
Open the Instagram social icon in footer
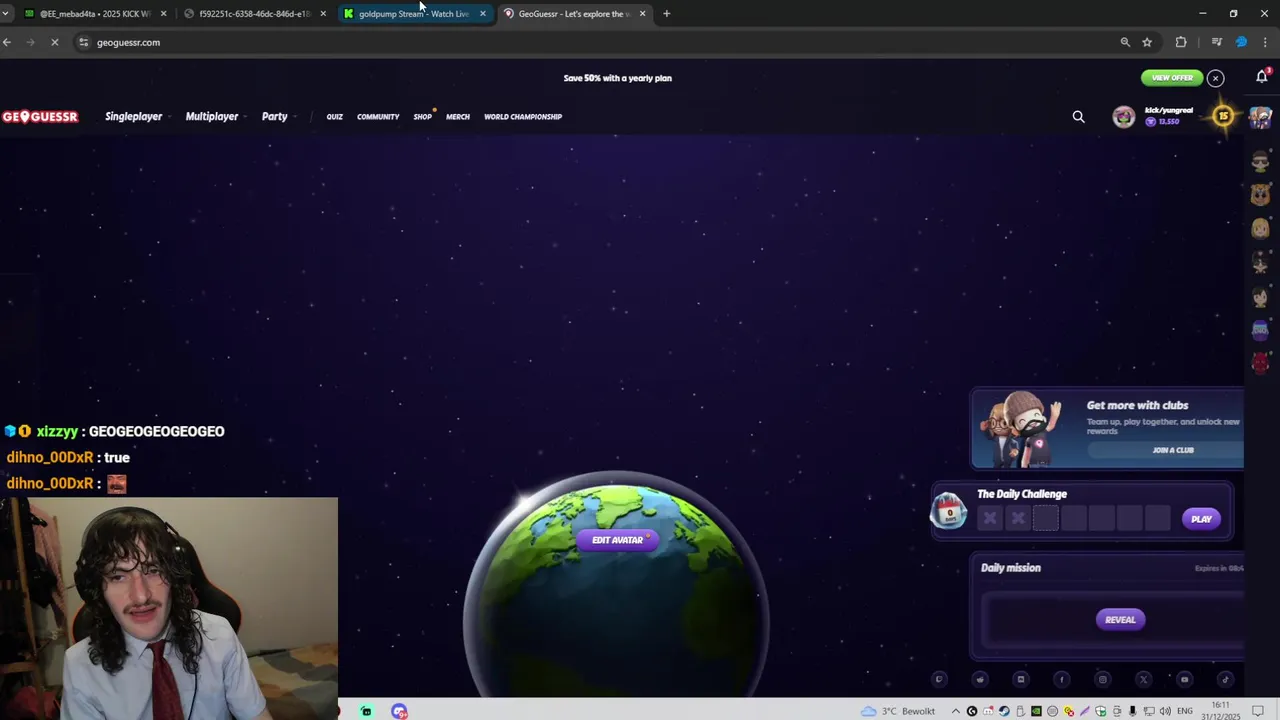pyautogui.click(x=1103, y=680)
